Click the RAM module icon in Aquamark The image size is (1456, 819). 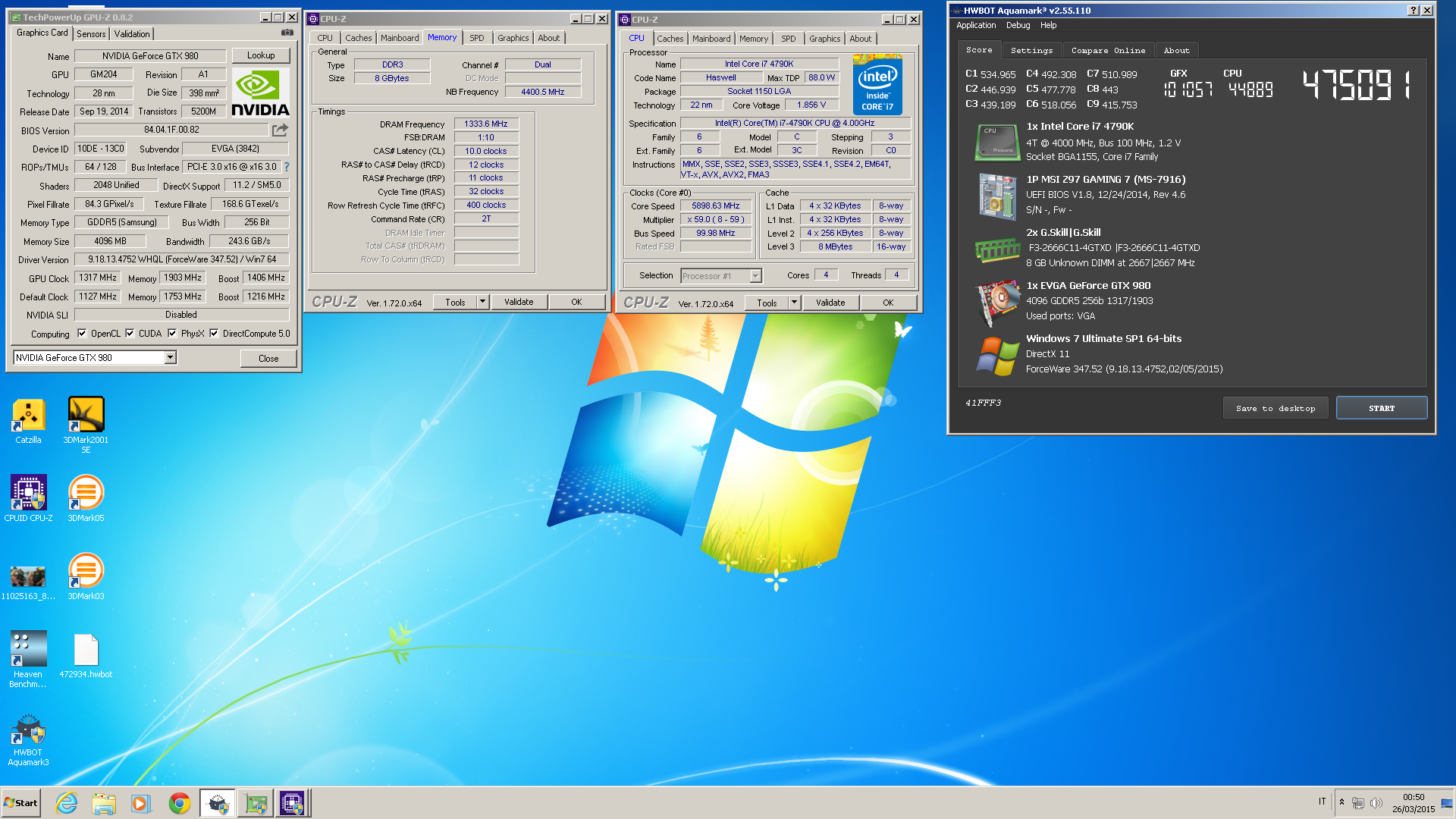(996, 249)
